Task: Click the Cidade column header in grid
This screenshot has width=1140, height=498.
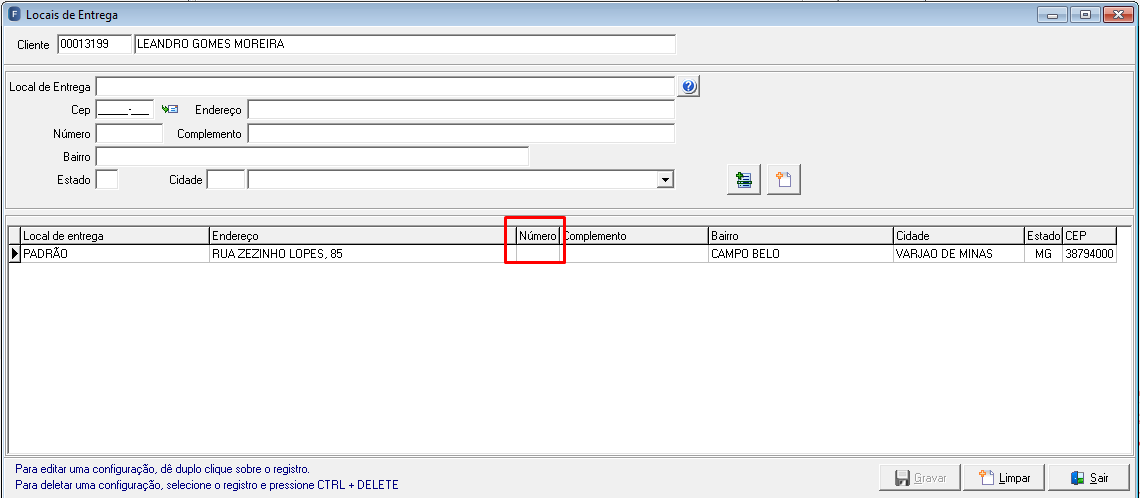Action: [x=958, y=236]
